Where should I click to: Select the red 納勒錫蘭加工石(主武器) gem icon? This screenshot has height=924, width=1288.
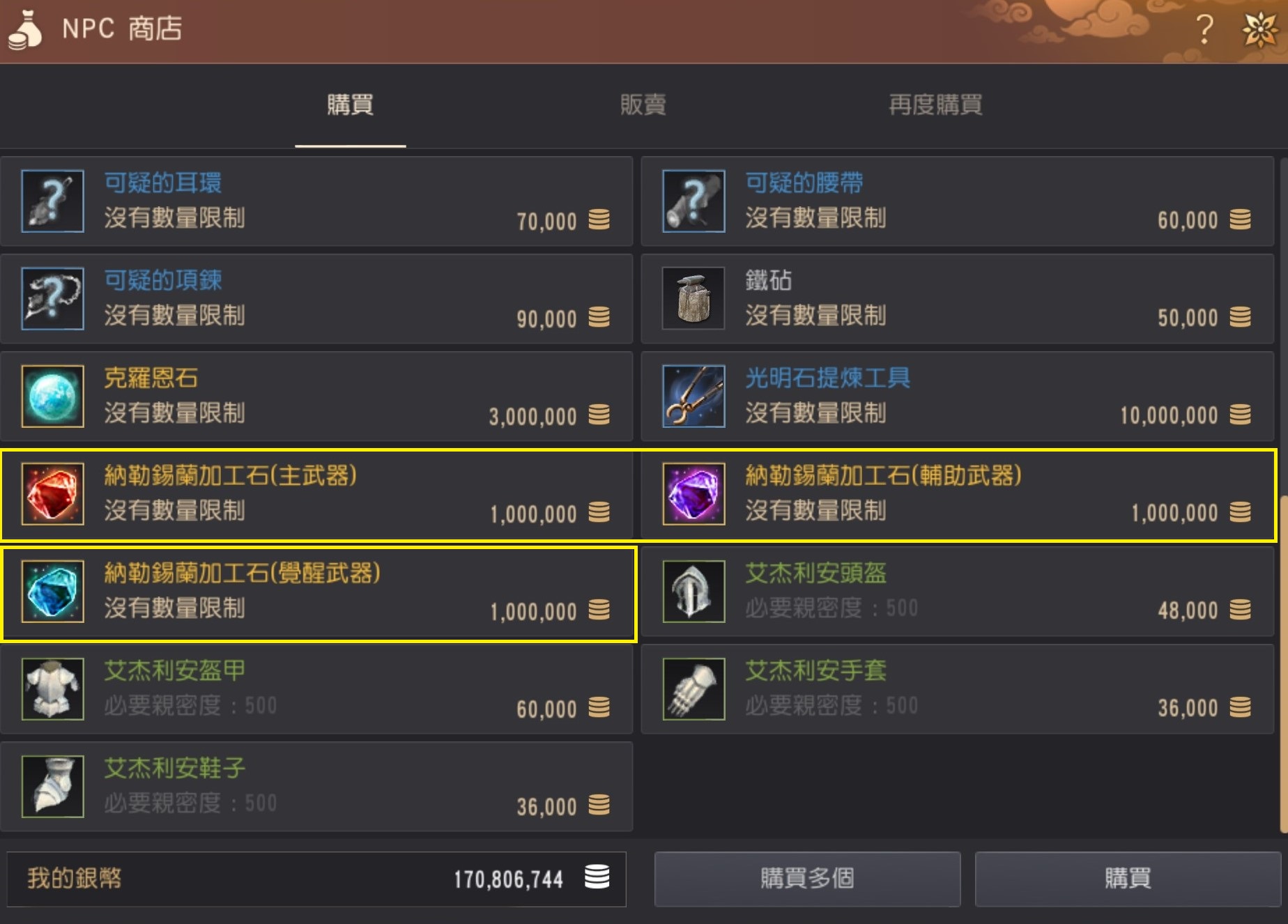click(53, 494)
